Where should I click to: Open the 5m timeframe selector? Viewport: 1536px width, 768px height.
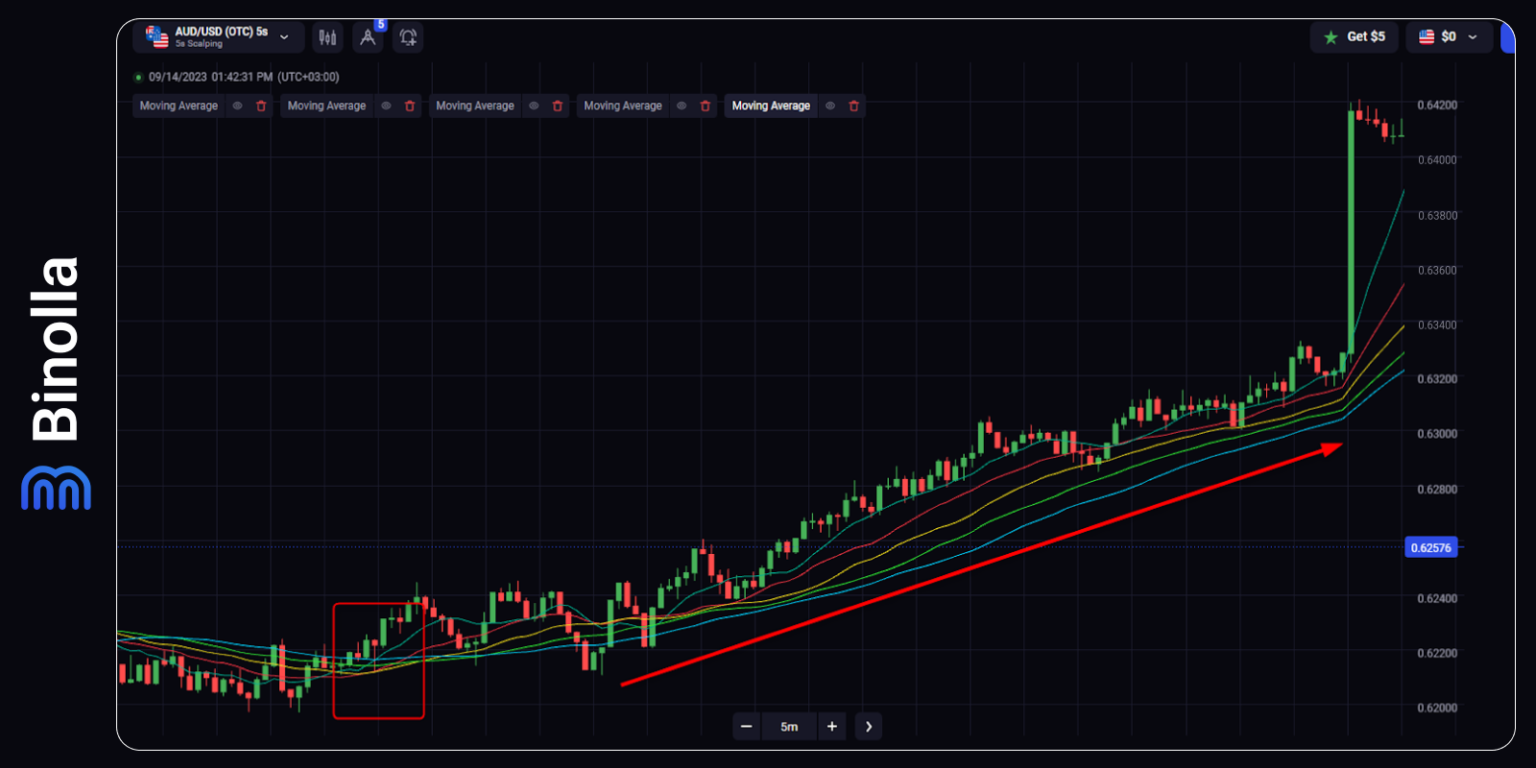coord(789,726)
